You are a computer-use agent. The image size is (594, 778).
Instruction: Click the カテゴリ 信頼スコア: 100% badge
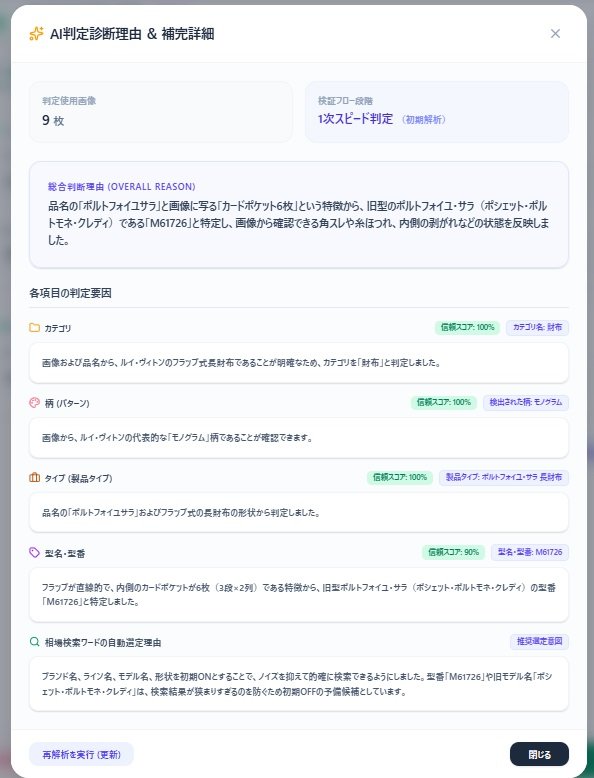pos(467,327)
